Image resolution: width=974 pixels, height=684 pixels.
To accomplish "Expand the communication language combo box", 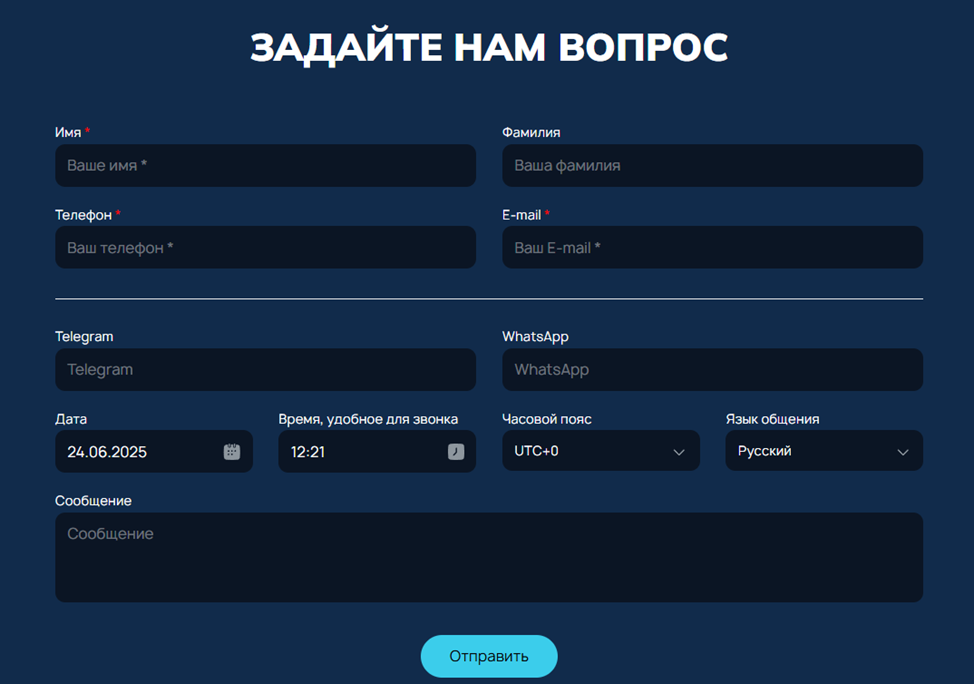I will [823, 451].
